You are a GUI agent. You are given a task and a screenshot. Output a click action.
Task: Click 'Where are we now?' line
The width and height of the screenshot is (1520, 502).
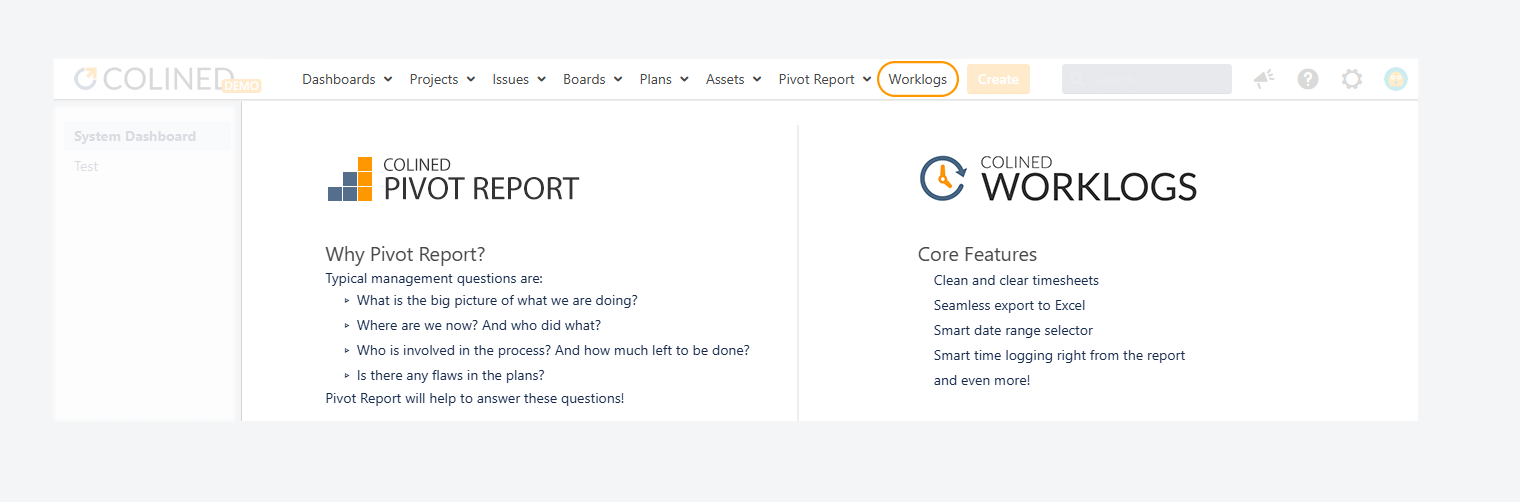[x=479, y=325]
